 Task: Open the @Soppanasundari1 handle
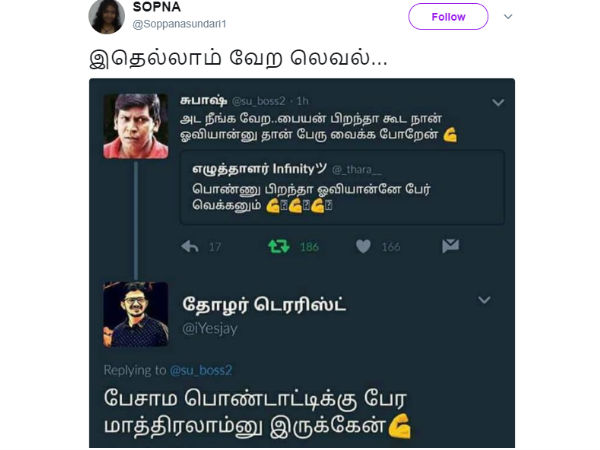pyautogui.click(x=179, y=24)
